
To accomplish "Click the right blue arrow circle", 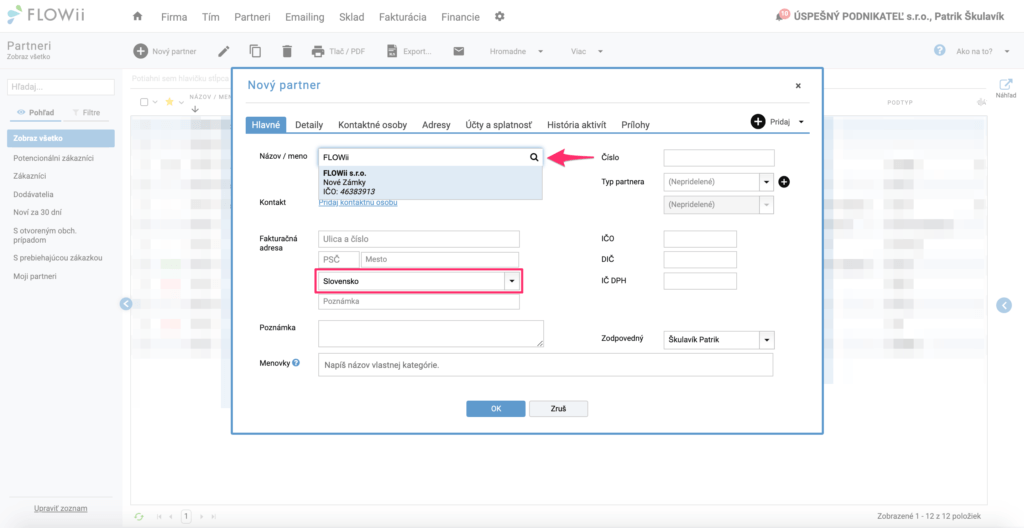I will click(x=1003, y=304).
